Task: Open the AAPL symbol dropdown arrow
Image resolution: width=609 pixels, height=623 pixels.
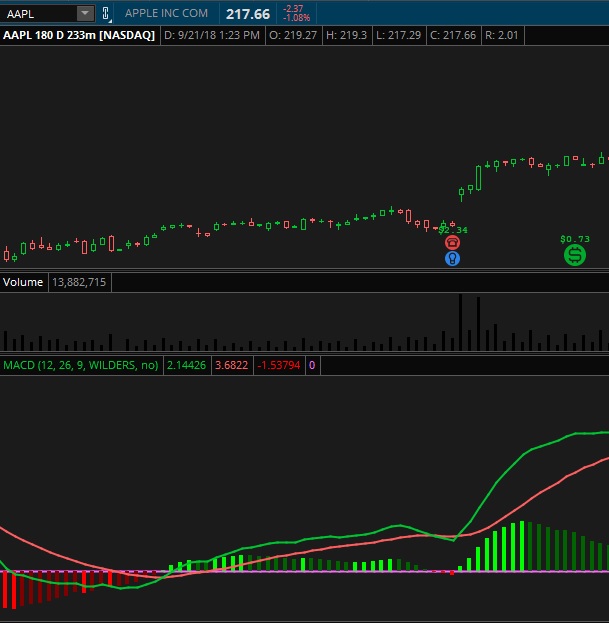Action: 85,14
